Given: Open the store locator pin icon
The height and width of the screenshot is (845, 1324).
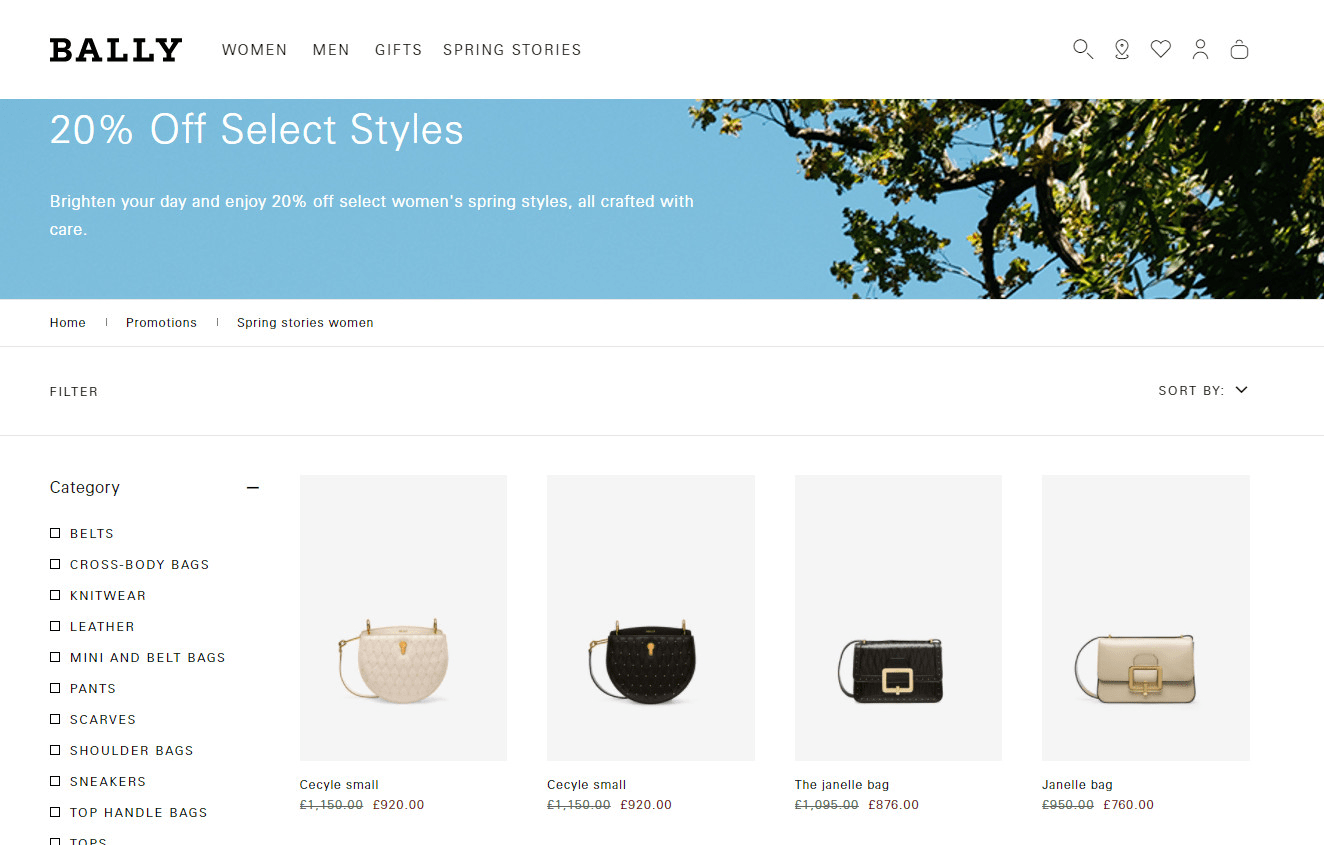Looking at the screenshot, I should point(1122,49).
